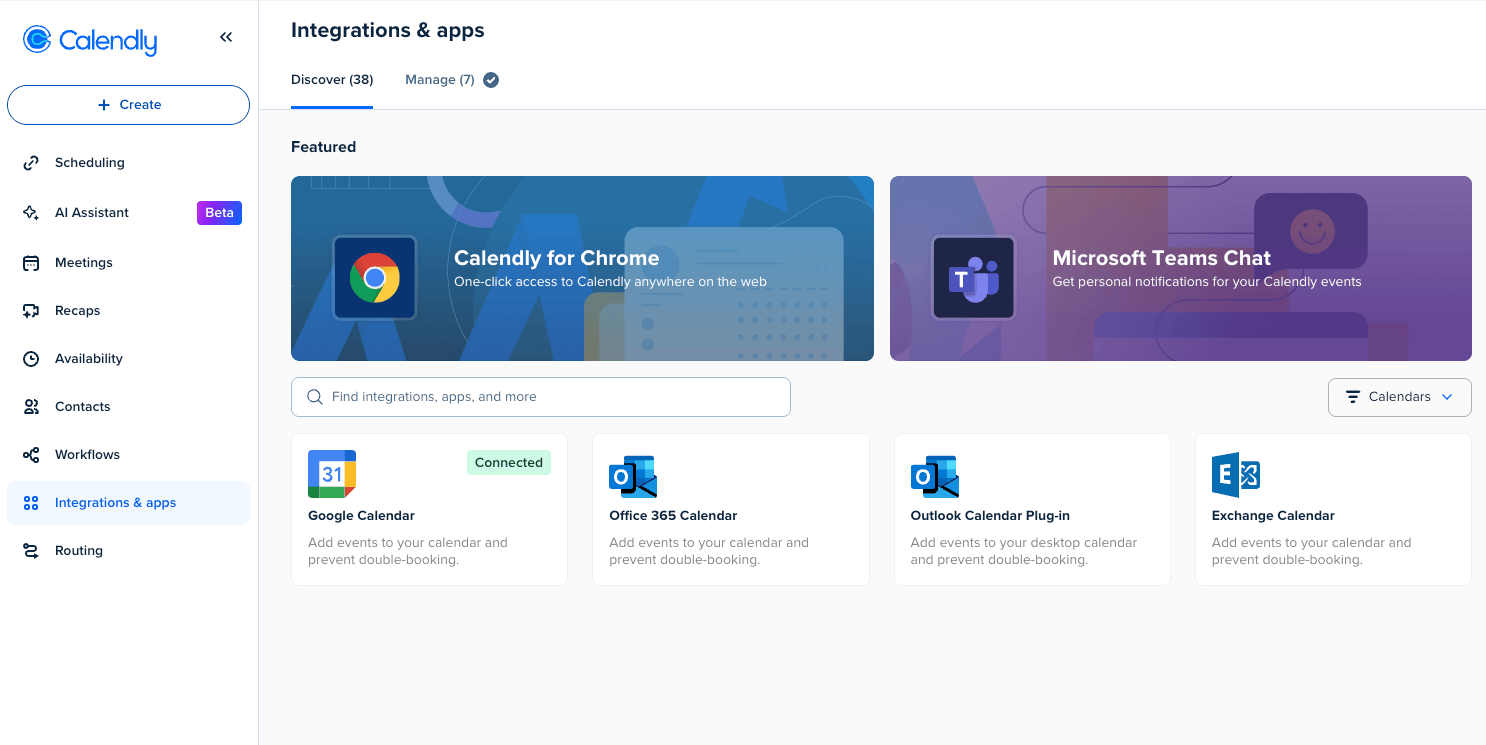Select the Discover tab
The image size is (1486, 745).
pos(331,79)
